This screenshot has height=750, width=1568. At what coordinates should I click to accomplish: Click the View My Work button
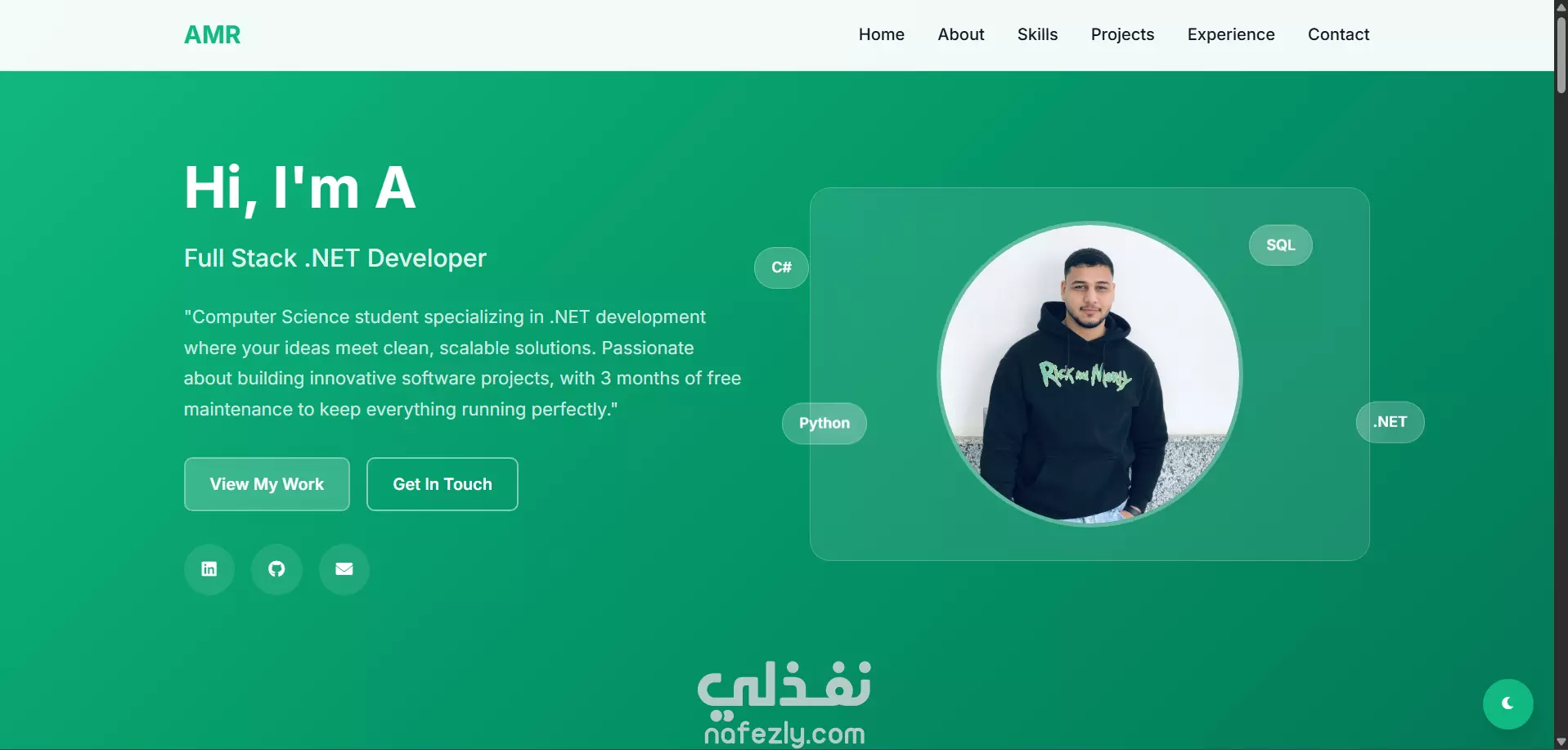coord(267,484)
